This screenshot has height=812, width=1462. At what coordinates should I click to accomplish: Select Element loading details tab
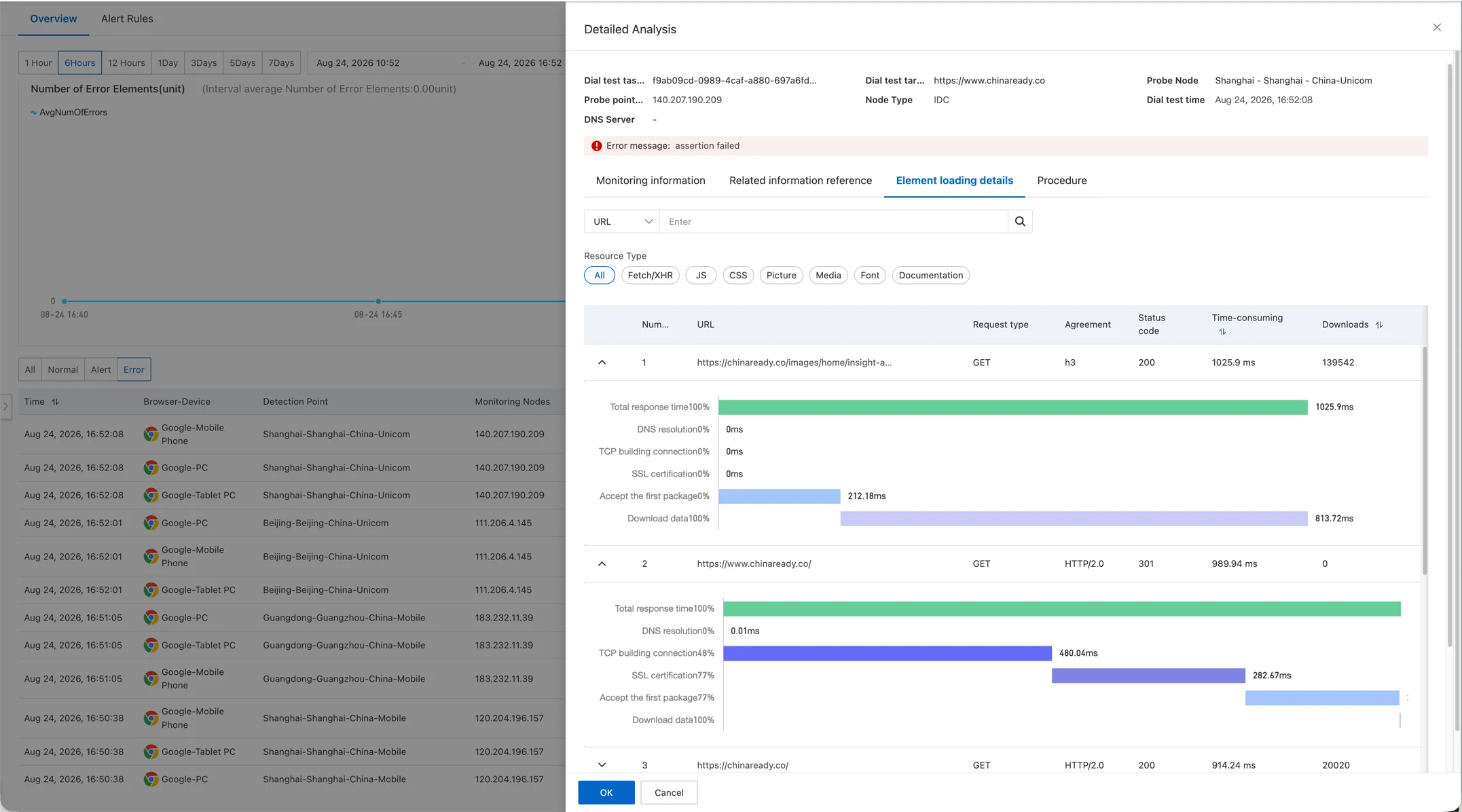[x=954, y=181]
